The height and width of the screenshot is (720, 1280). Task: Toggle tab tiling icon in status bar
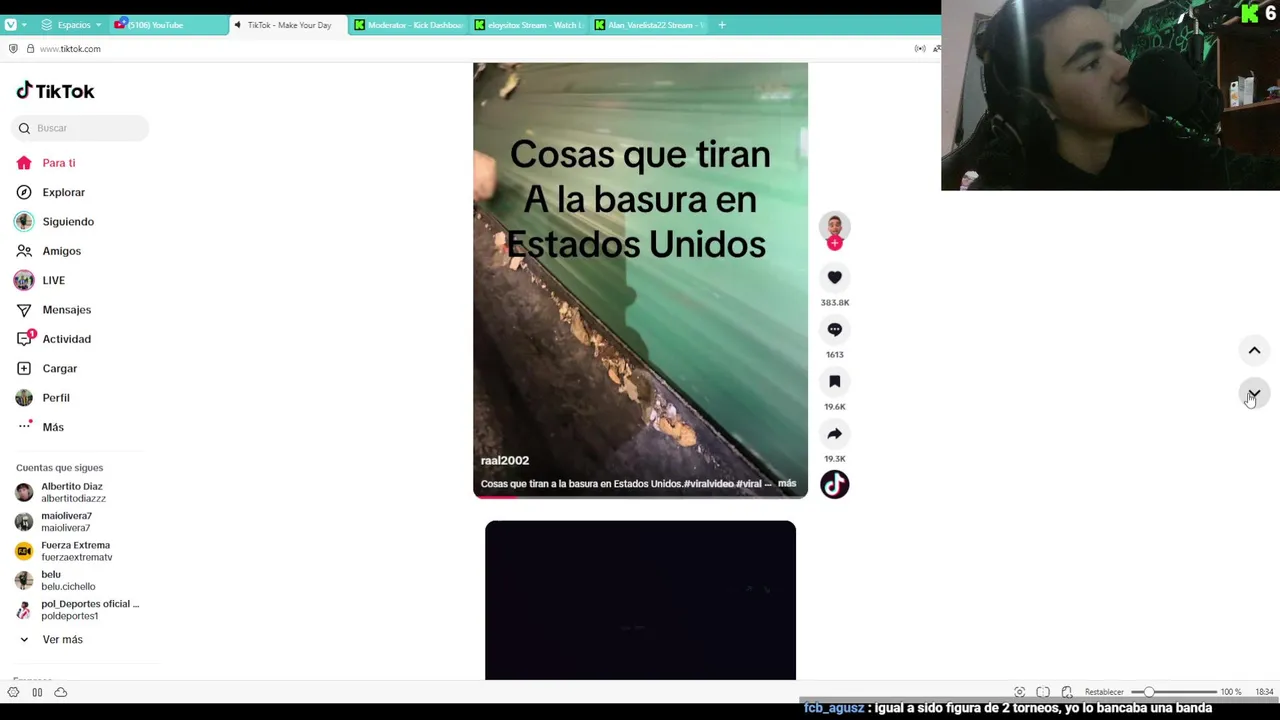(x=1043, y=692)
